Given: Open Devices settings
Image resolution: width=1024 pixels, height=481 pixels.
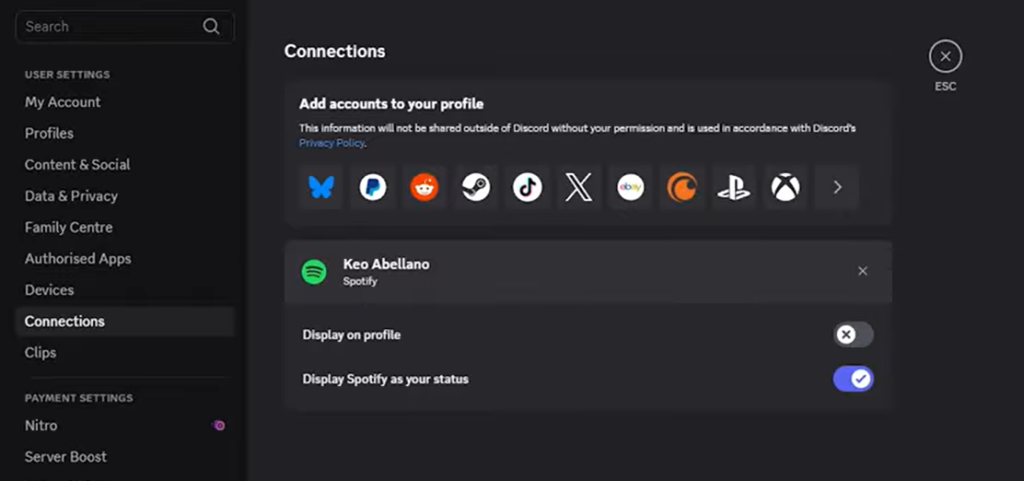Looking at the screenshot, I should [x=125, y=290].
